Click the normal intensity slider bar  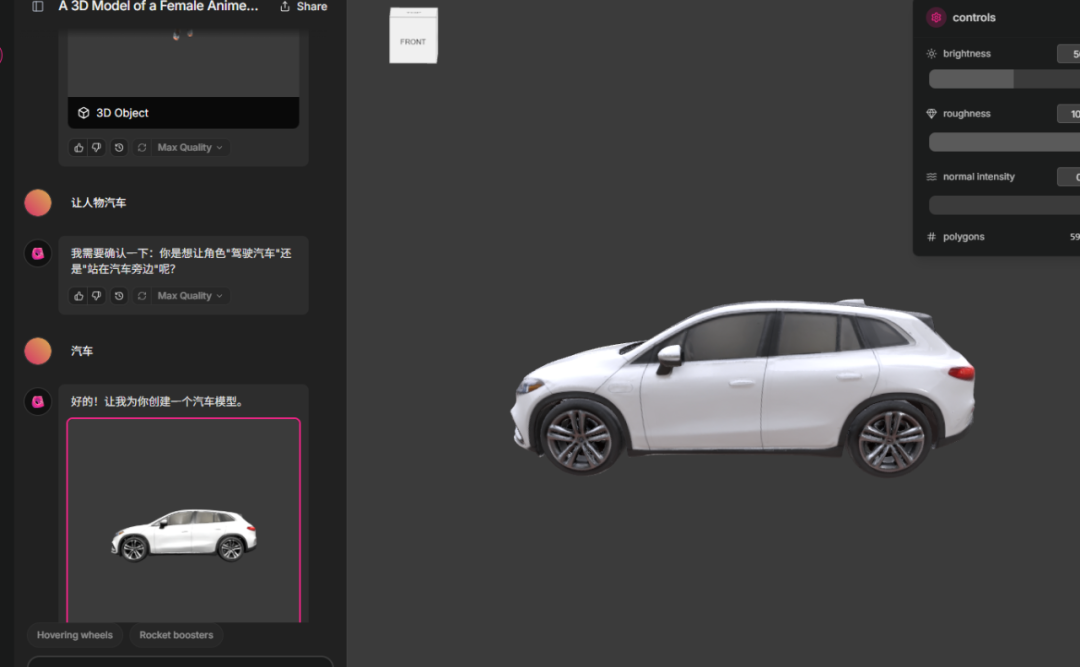[x=1004, y=205]
